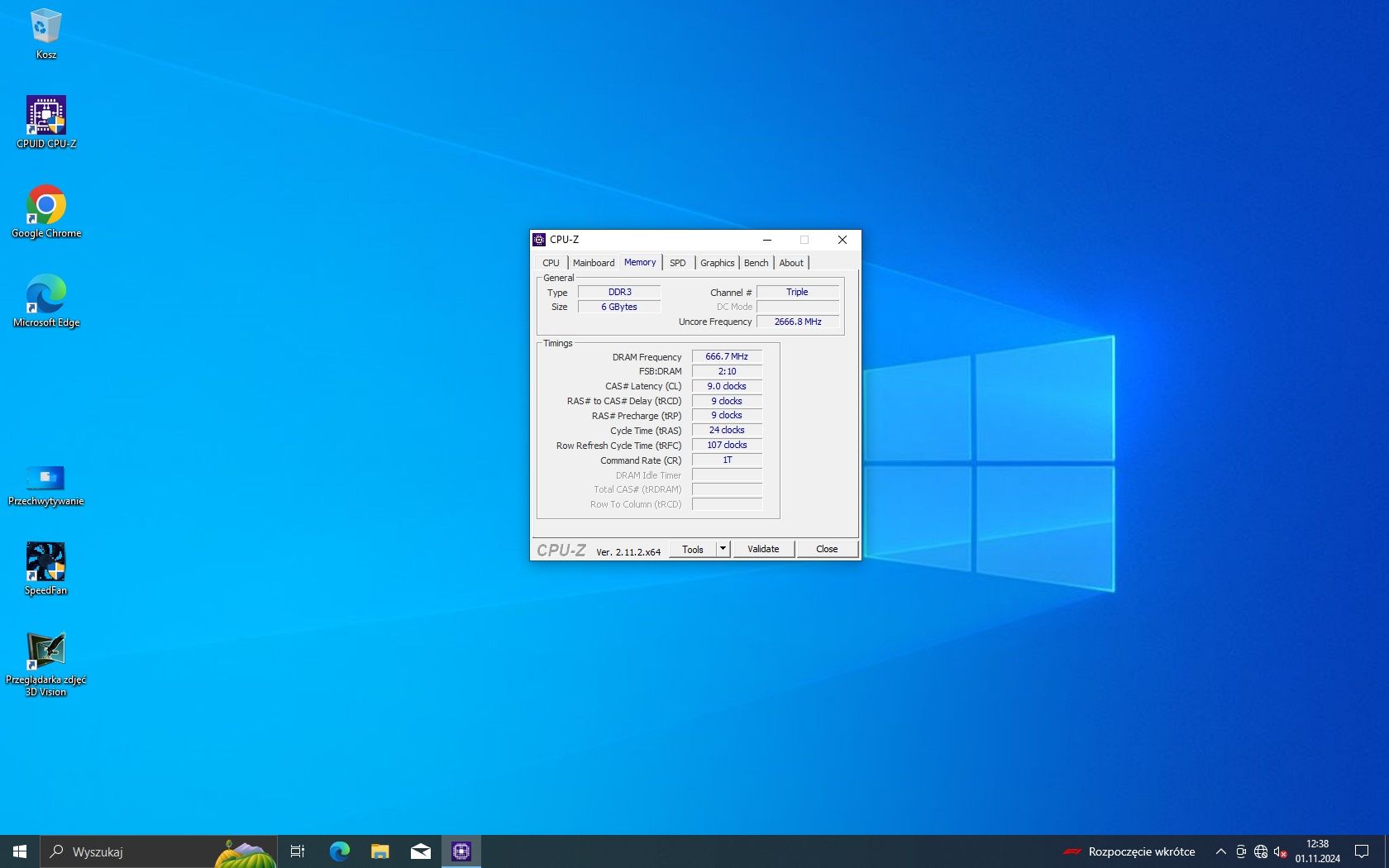Screen dimensions: 1389x868
Task: Open the network globe tray icon
Action: 1261,851
